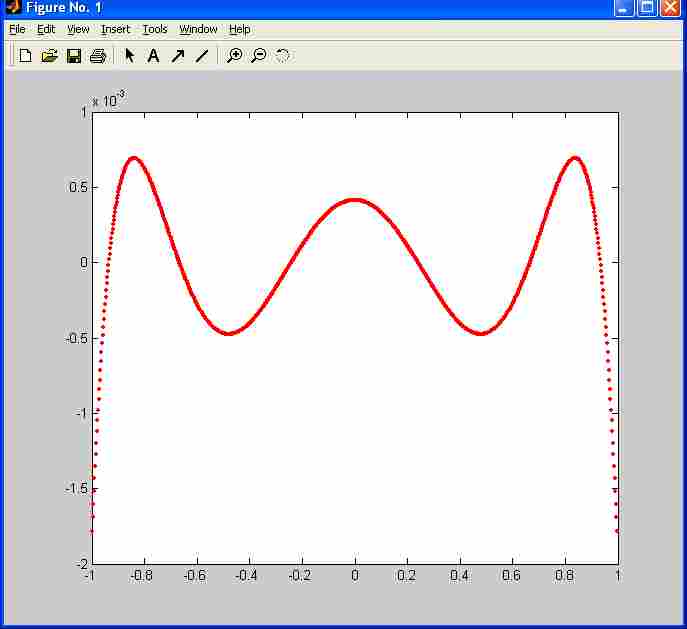This screenshot has height=629, width=687.
Task: Open the Tools menu
Action: point(155,29)
